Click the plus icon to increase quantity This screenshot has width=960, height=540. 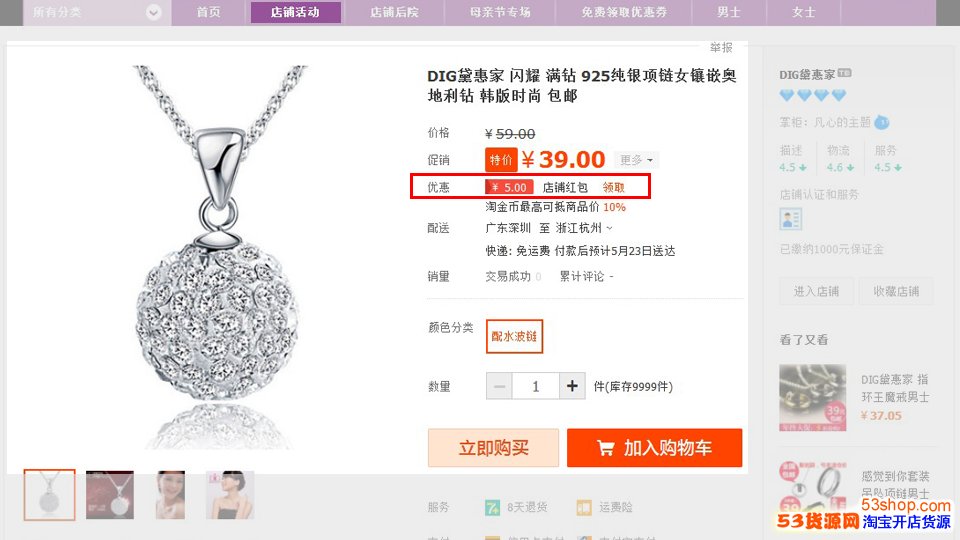point(572,386)
